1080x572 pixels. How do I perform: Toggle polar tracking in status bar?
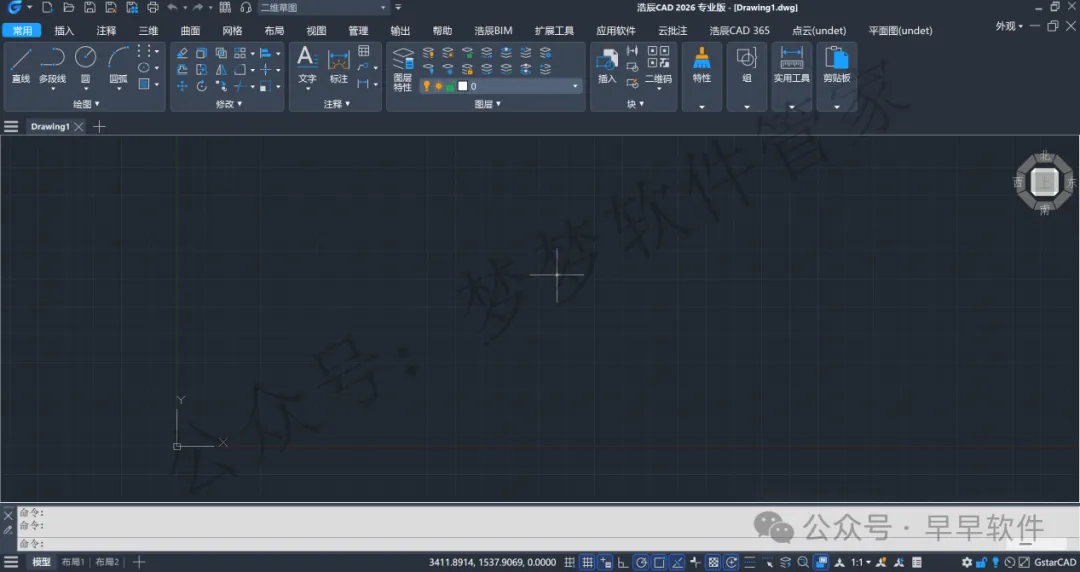tap(641, 562)
